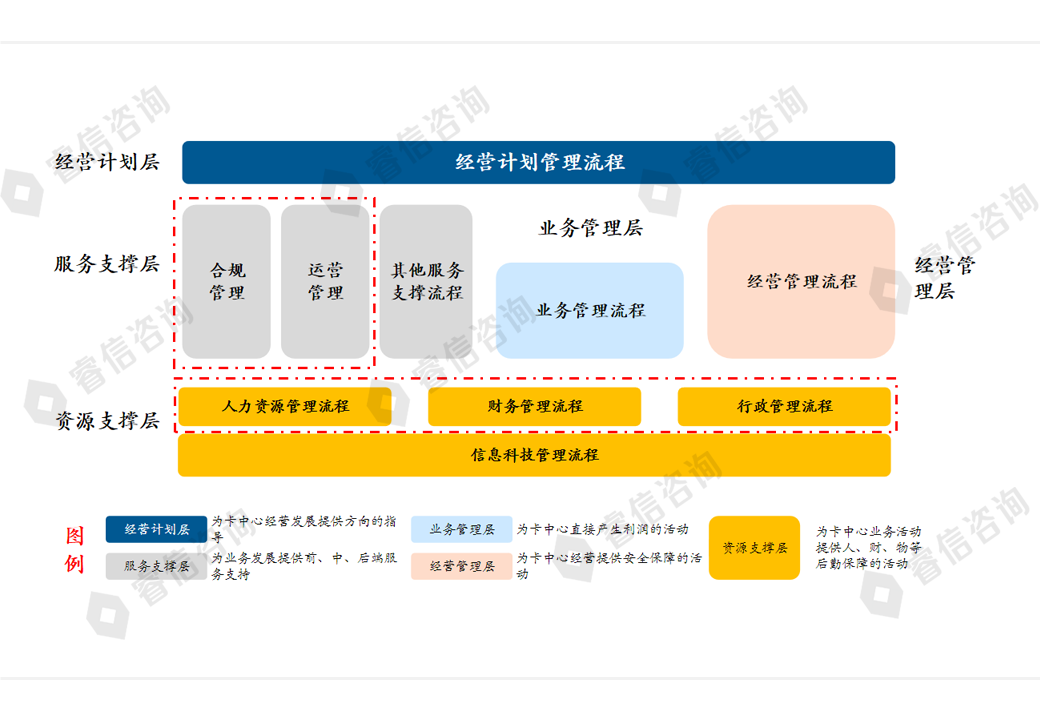Pick the light blue 业务管理层 legend swatch
The width and height of the screenshot is (1040, 720).
[461, 530]
